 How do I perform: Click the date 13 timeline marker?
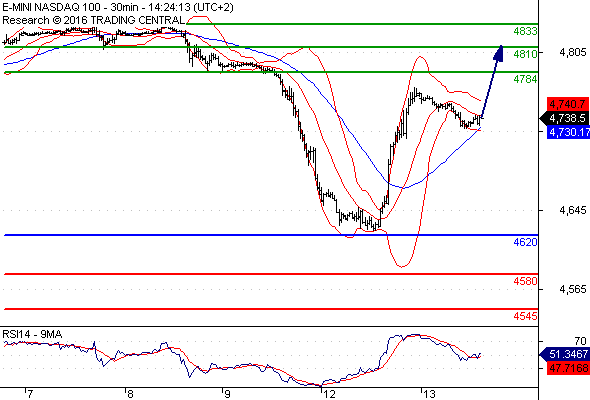[428, 394]
